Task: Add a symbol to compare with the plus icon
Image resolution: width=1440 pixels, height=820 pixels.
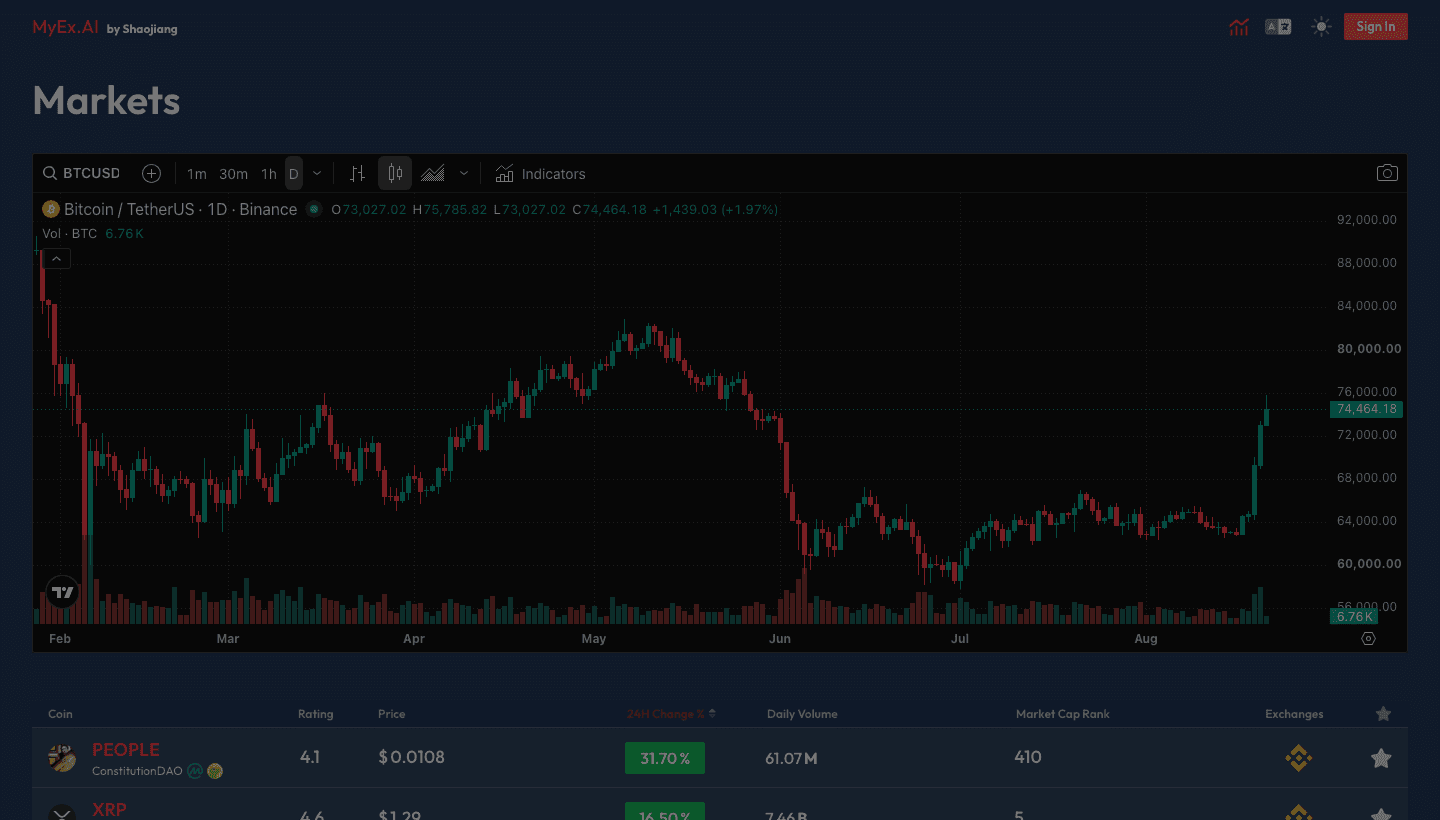Action: pos(151,173)
